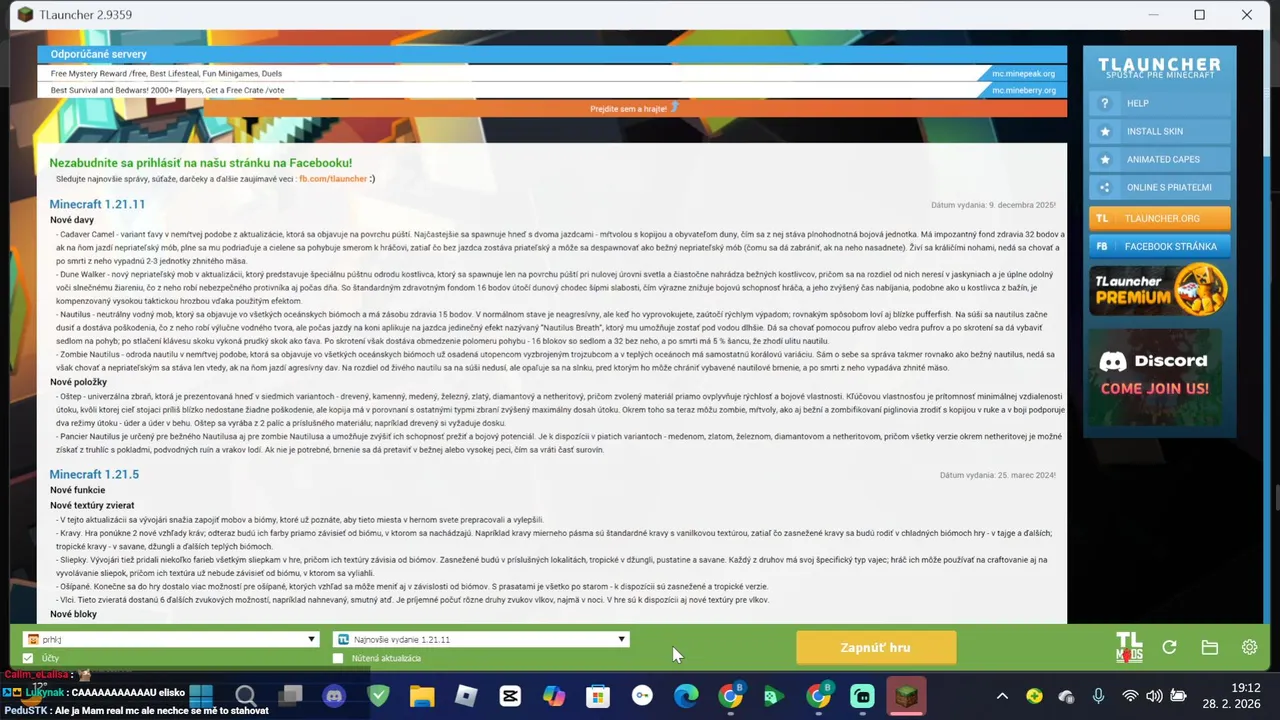Viewport: 1280px width, 720px height.
Task: Open taskbar search magnifier
Action: pos(245,696)
